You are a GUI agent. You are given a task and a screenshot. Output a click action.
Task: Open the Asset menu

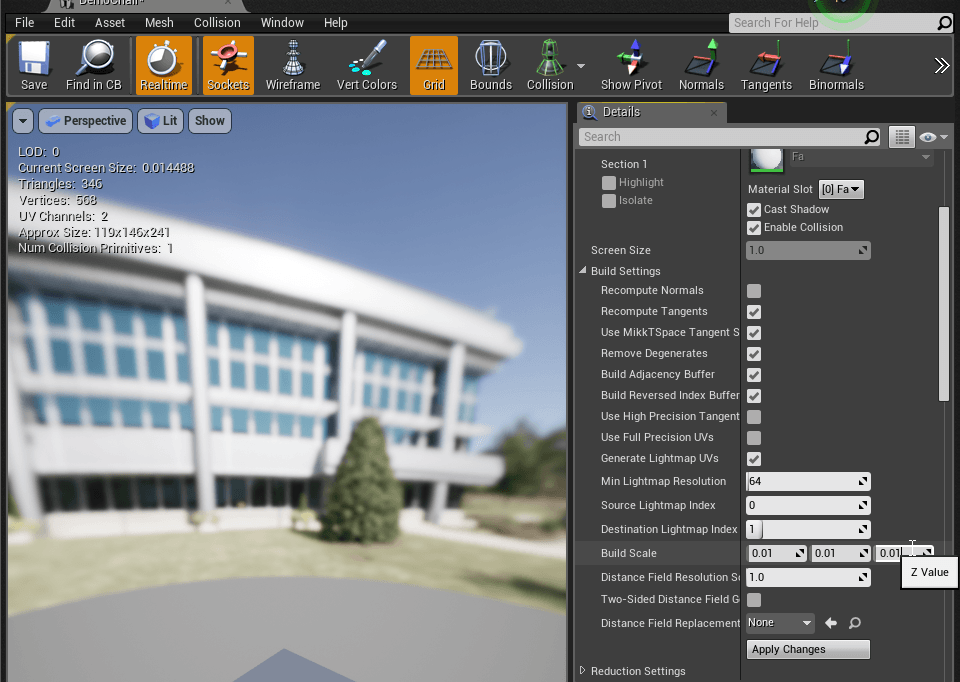[110, 22]
